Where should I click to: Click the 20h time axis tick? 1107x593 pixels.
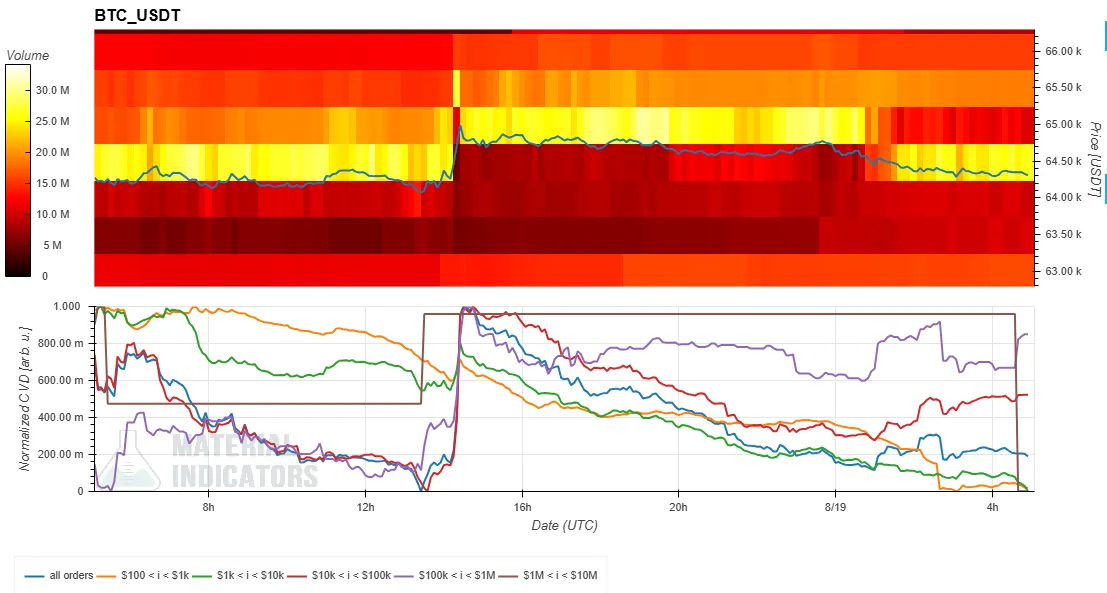[678, 507]
